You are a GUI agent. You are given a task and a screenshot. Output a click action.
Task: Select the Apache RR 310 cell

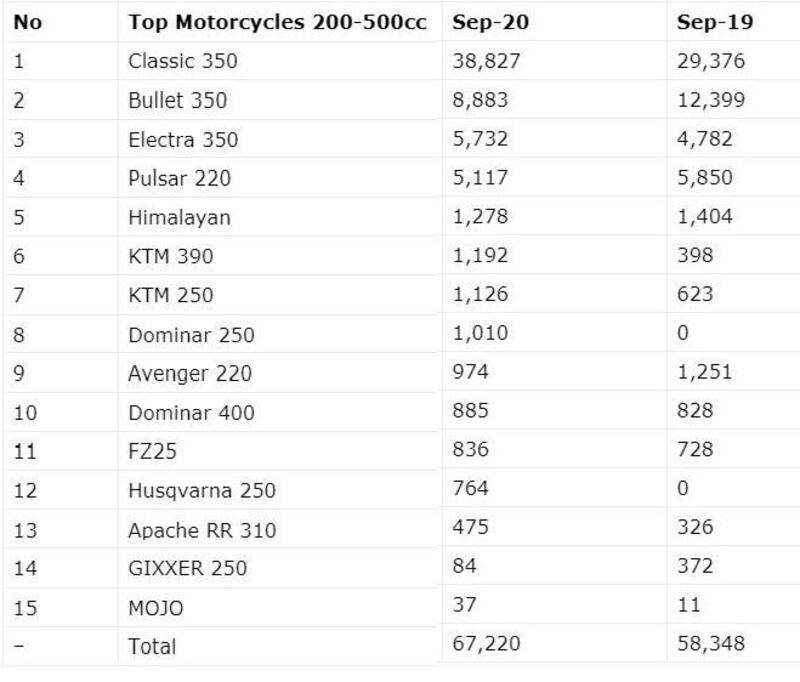tap(202, 529)
